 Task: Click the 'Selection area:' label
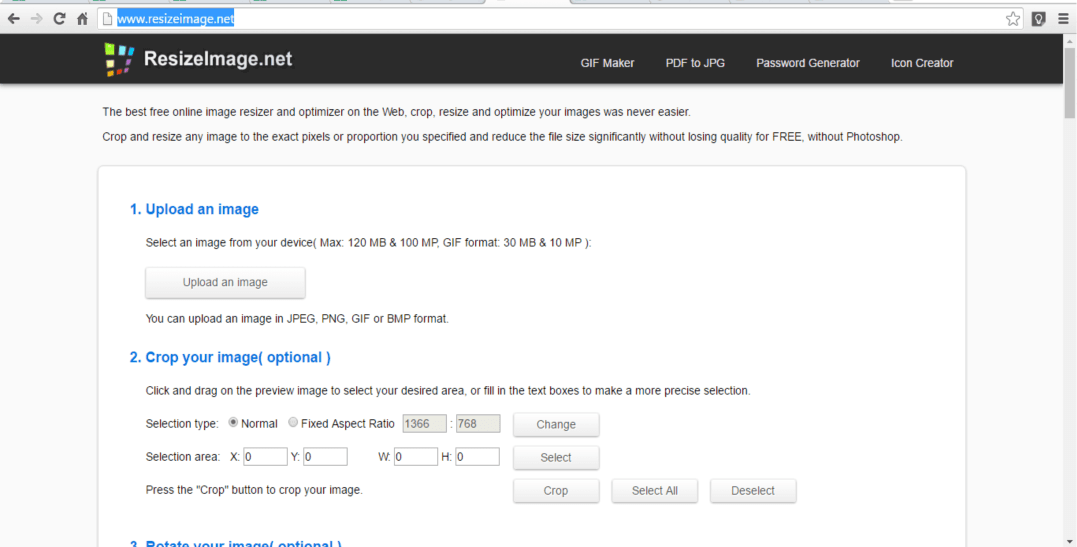pos(183,457)
